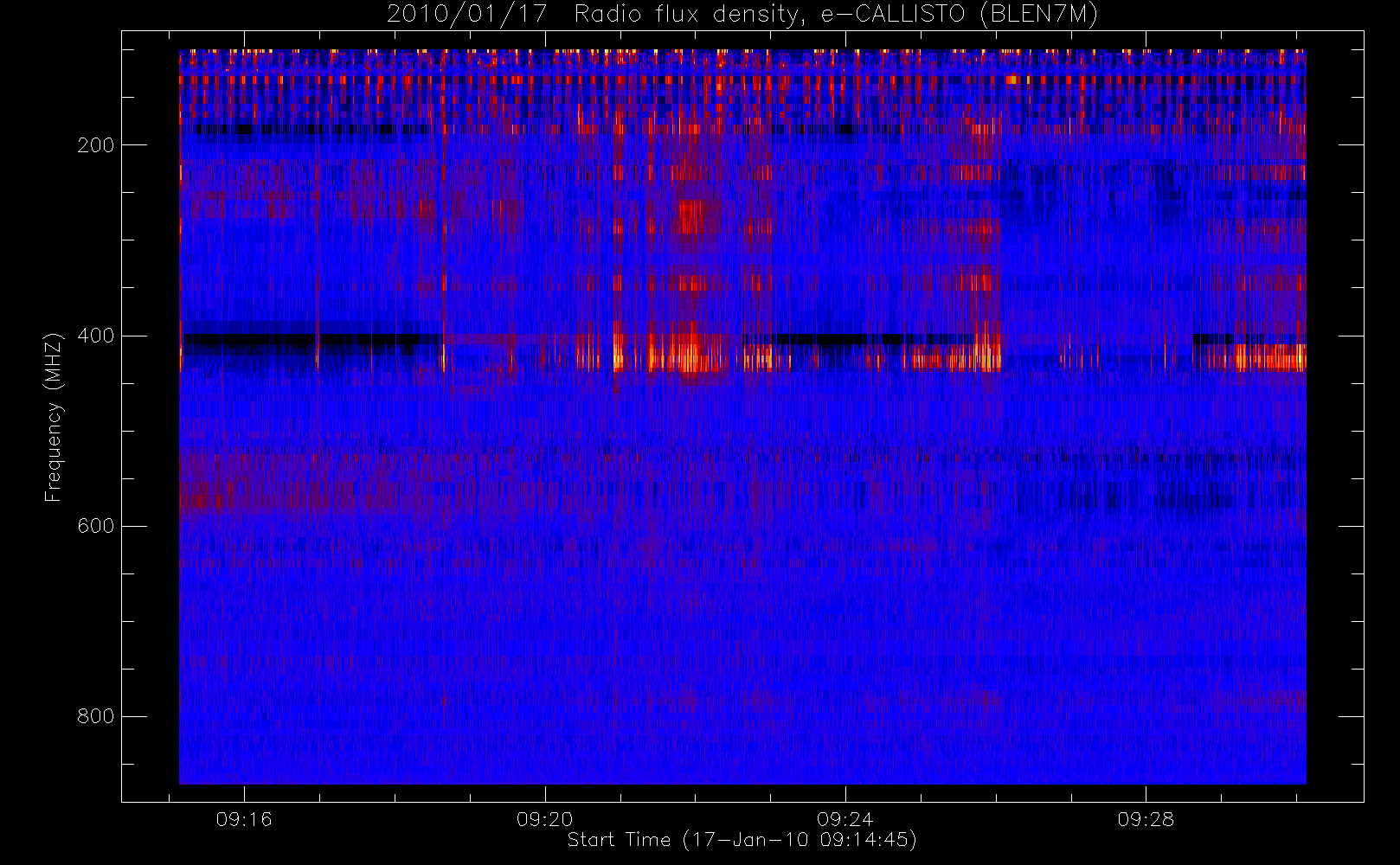Click the 09:20 time tick label
This screenshot has height=865, width=1400.
pos(545,819)
